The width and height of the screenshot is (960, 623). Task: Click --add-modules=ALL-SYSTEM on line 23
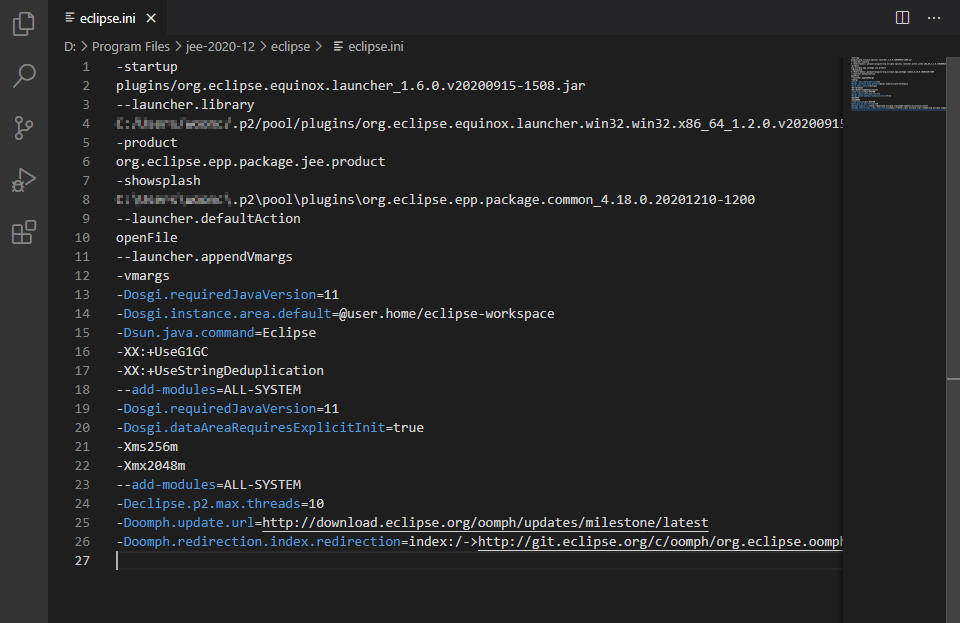tap(209, 484)
